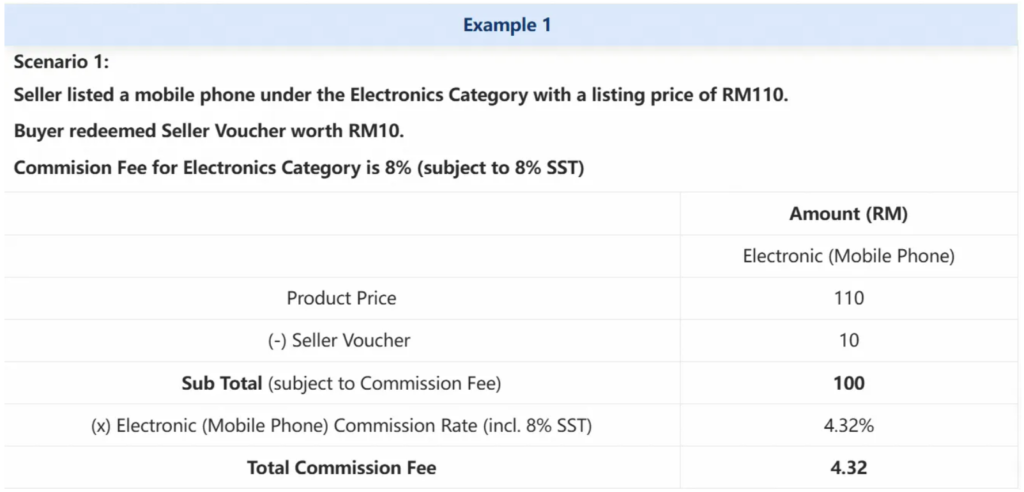Select the Sub Total row label
The image size is (1024, 492).
coord(341,383)
